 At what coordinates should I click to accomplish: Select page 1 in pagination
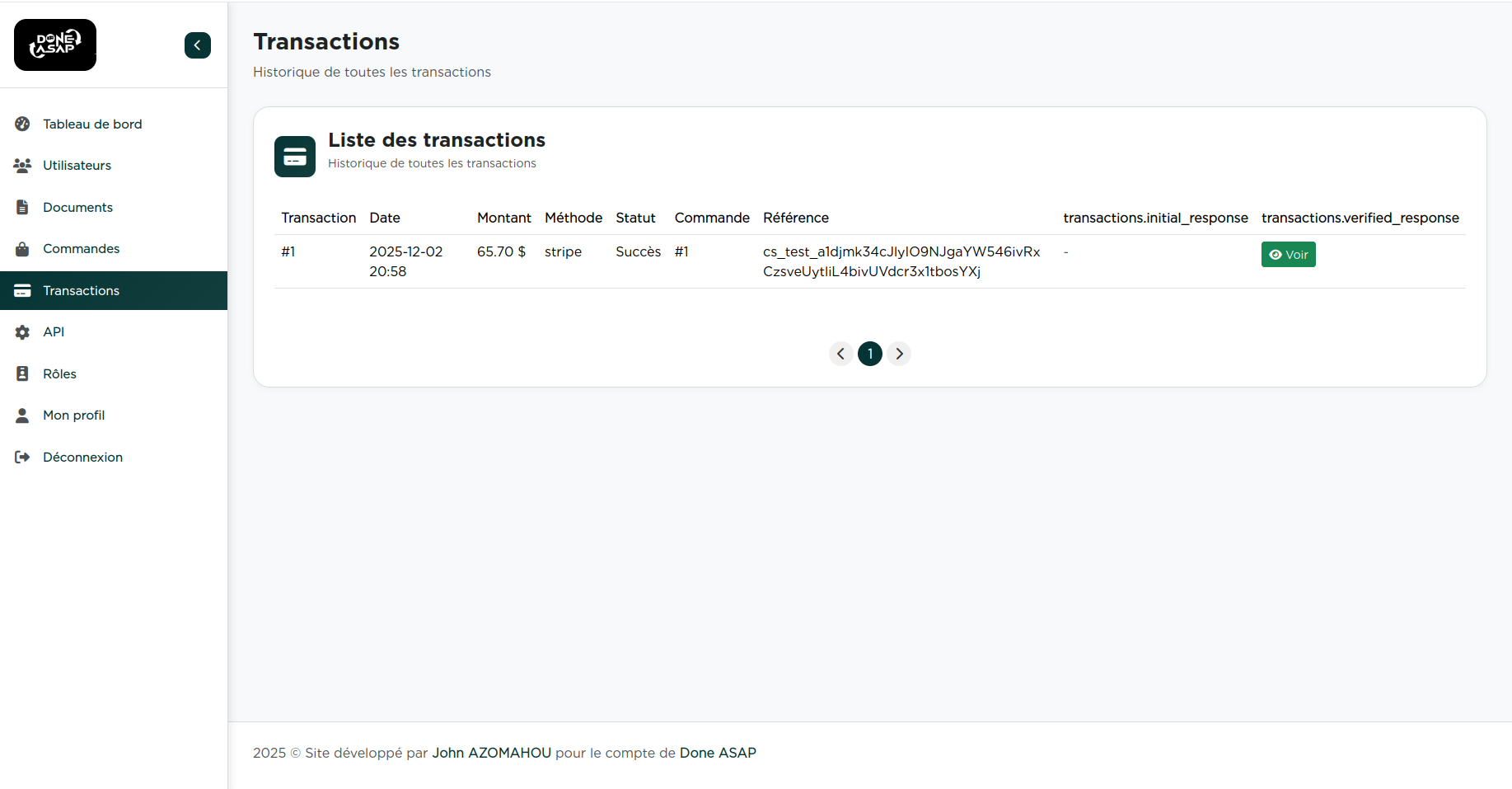[870, 354]
